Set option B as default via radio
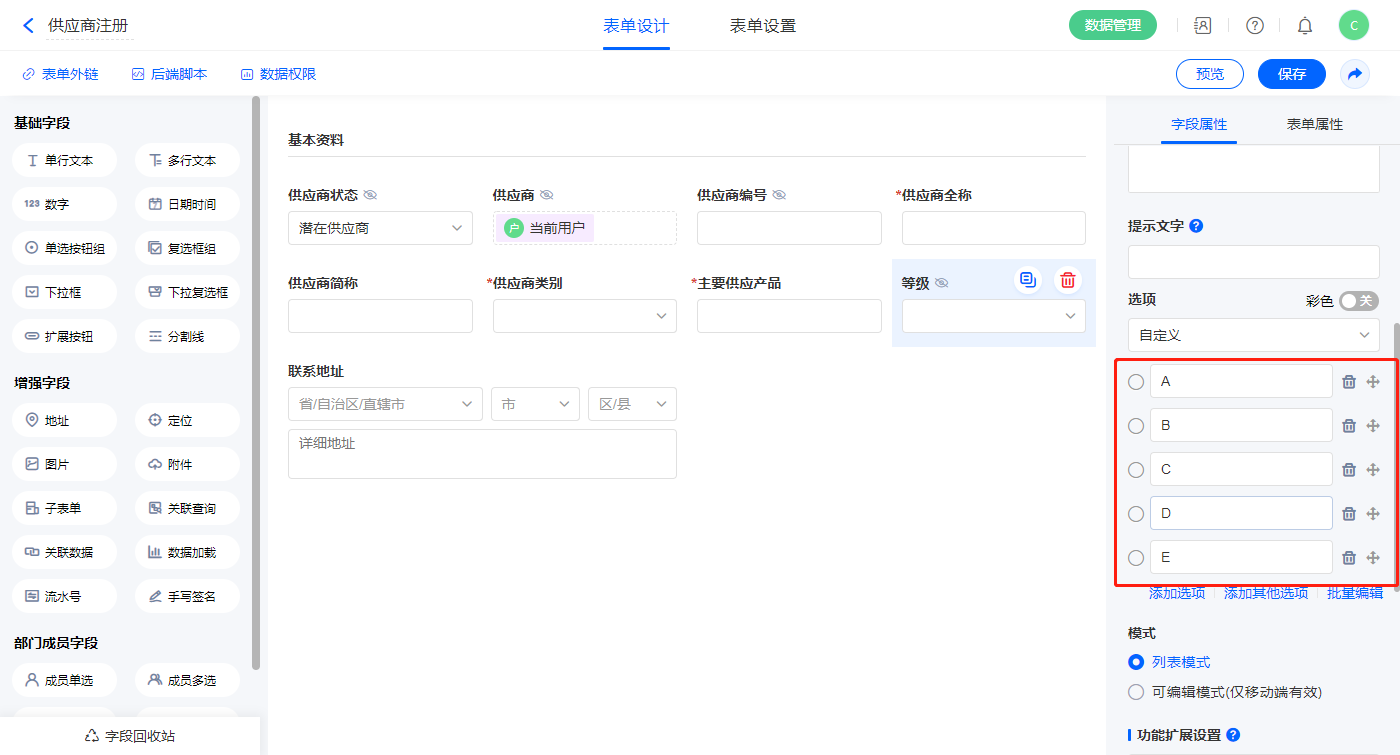Viewport: 1400px width, 755px height. 1136,426
